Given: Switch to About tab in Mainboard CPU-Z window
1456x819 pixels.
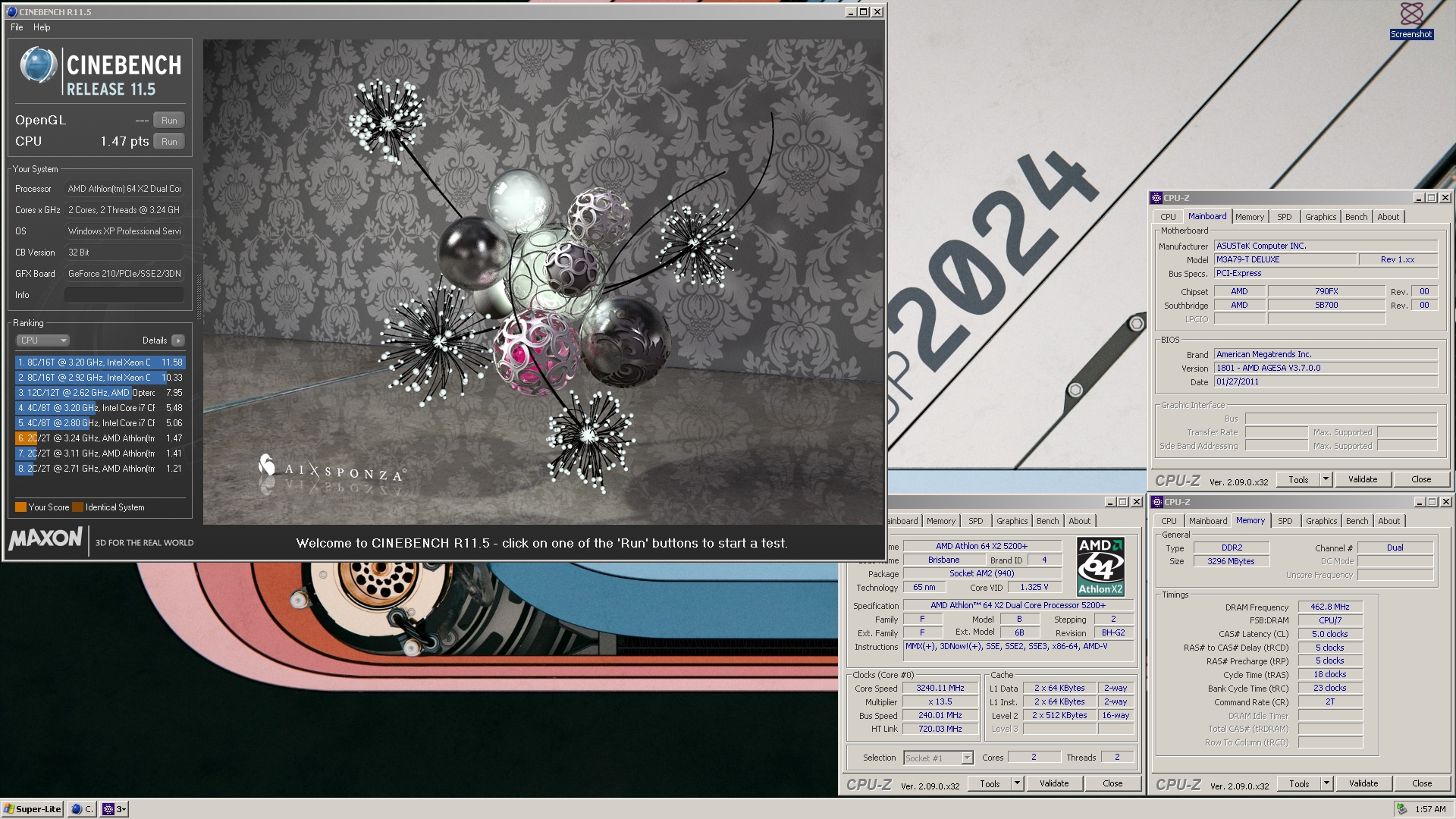Looking at the screenshot, I should 1388,217.
